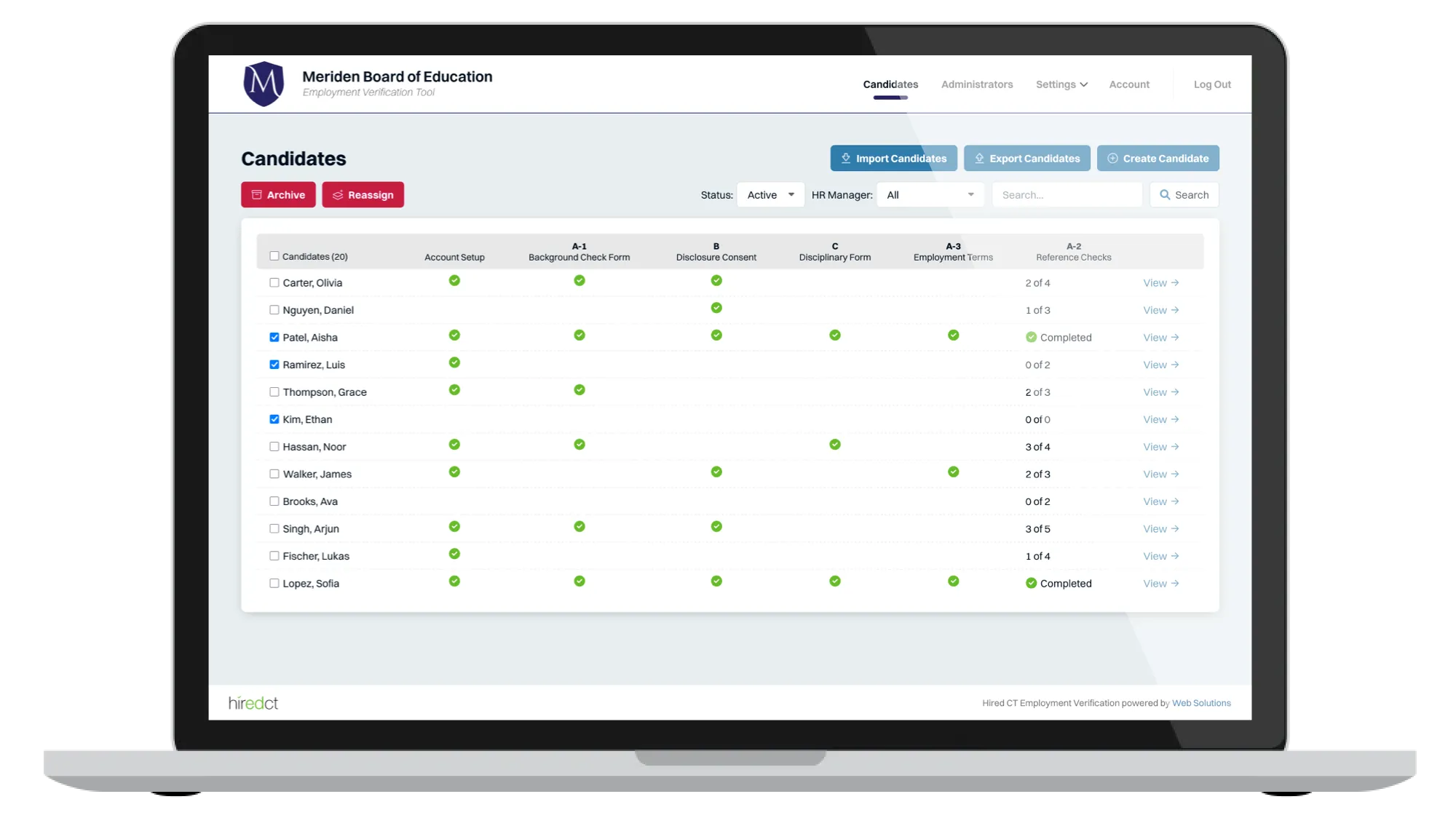Open the Administrators tab
1456x818 pixels.
(977, 84)
